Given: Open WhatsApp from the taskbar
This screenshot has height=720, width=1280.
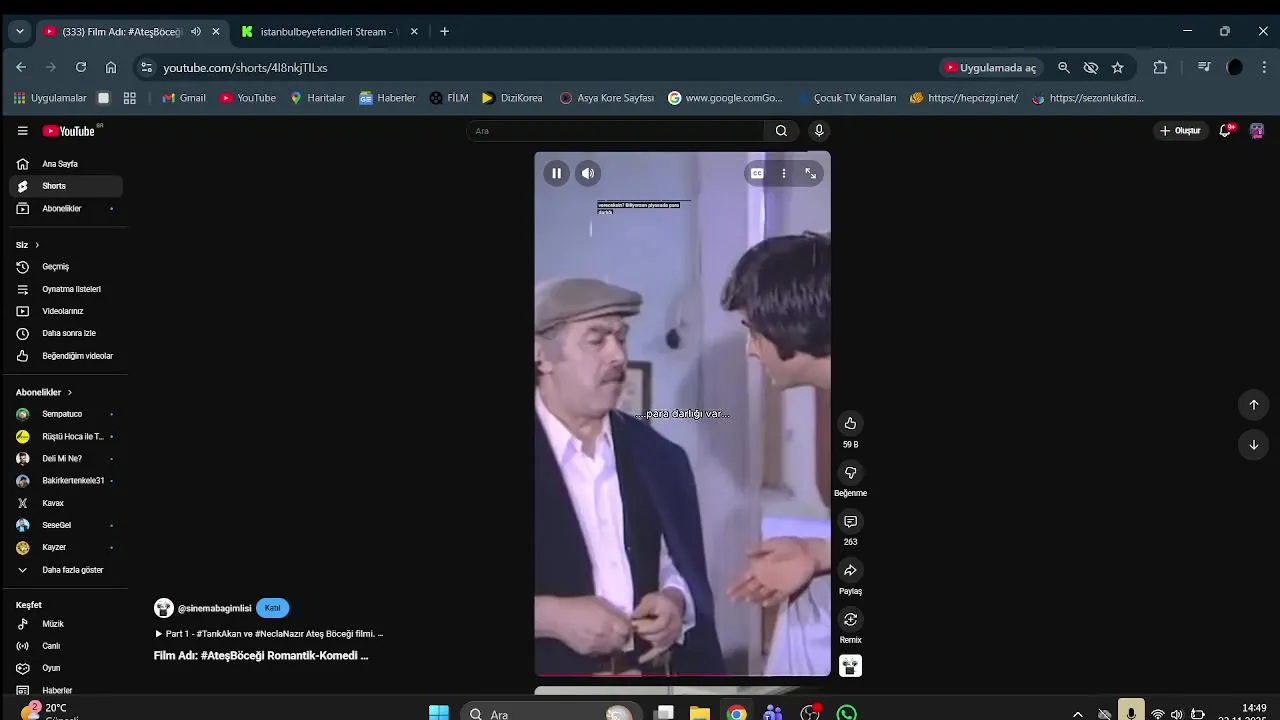Looking at the screenshot, I should 847,713.
